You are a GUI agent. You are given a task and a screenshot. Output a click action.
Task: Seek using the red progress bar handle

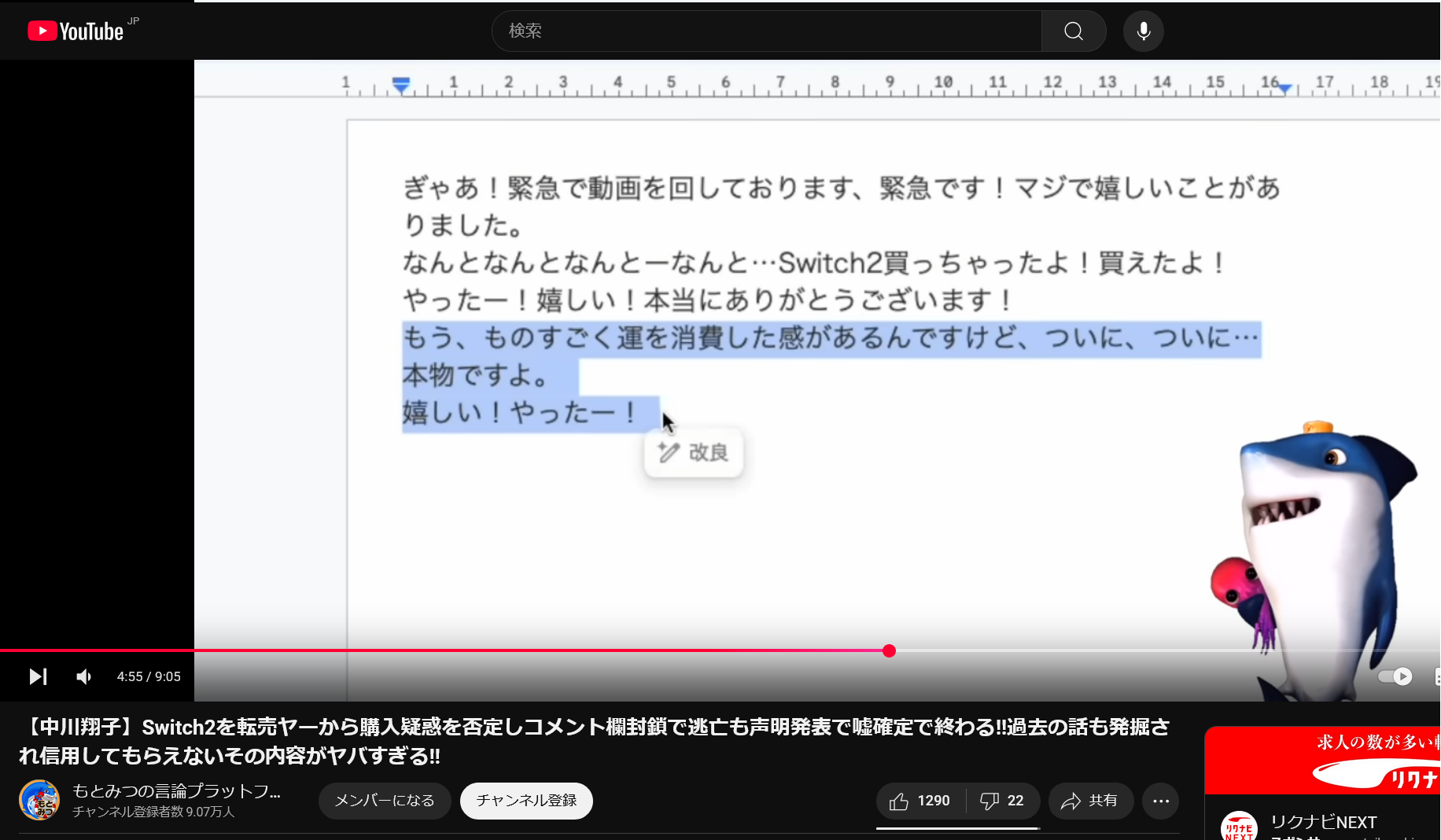coord(889,650)
